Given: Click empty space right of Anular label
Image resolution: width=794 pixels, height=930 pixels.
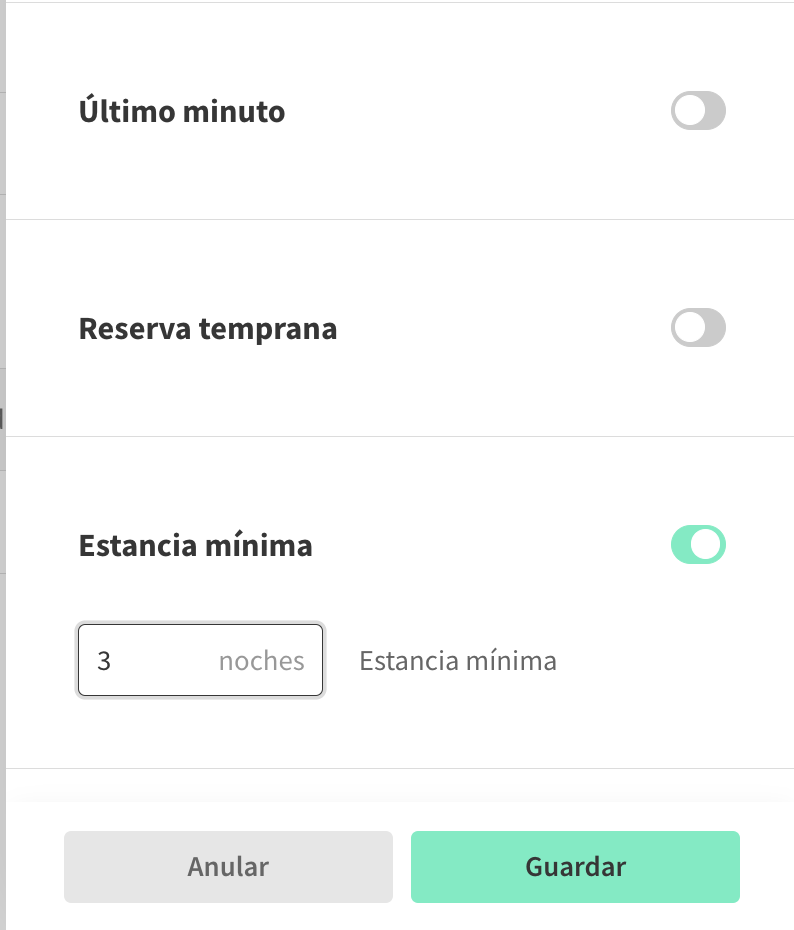Looking at the screenshot, I should [330, 867].
